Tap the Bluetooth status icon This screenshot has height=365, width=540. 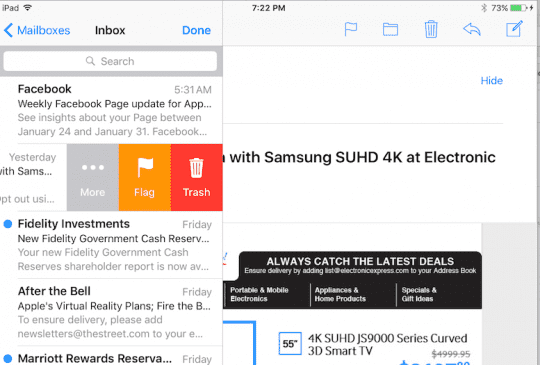[484, 8]
